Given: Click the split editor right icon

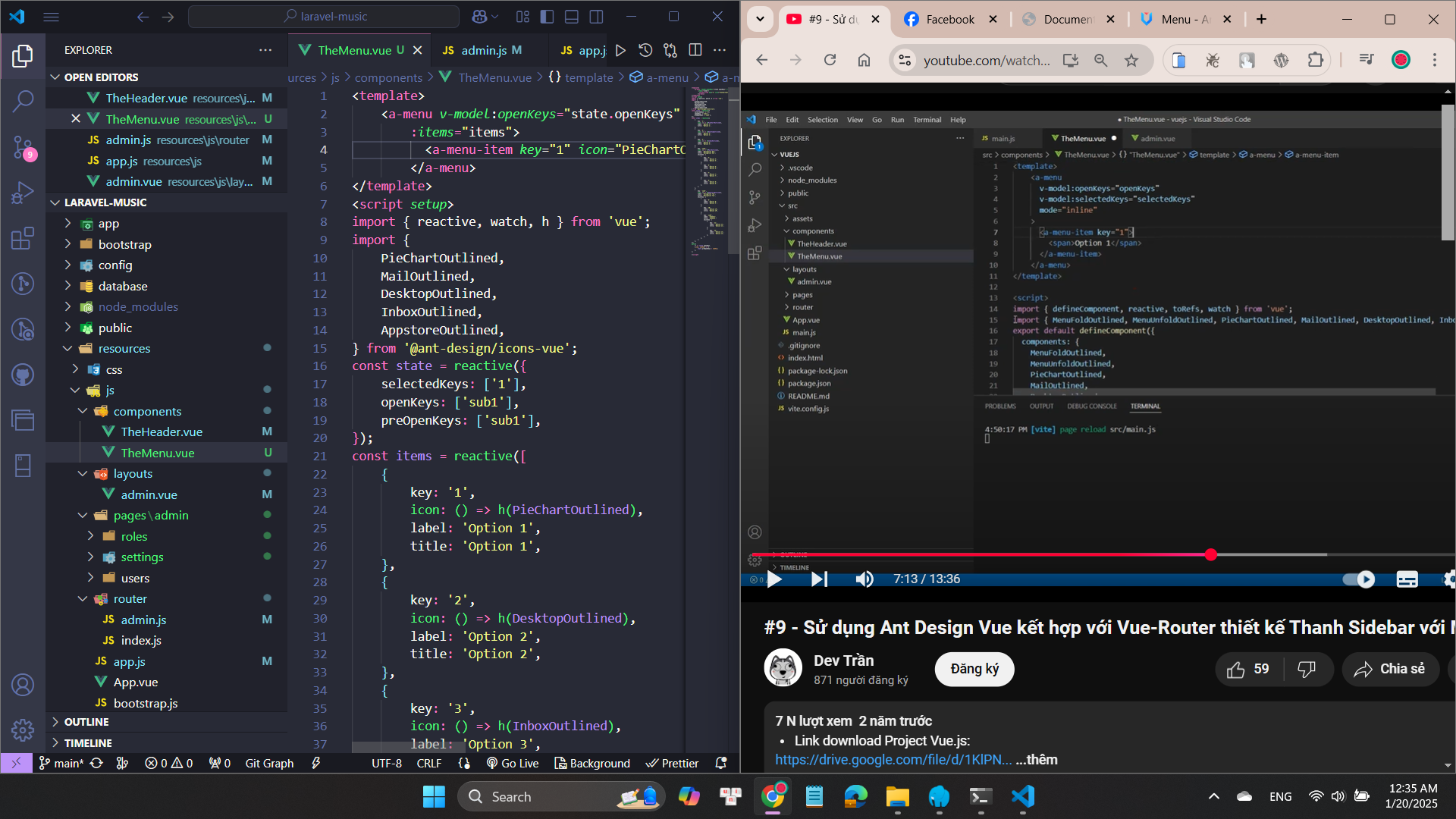Looking at the screenshot, I should (x=695, y=50).
